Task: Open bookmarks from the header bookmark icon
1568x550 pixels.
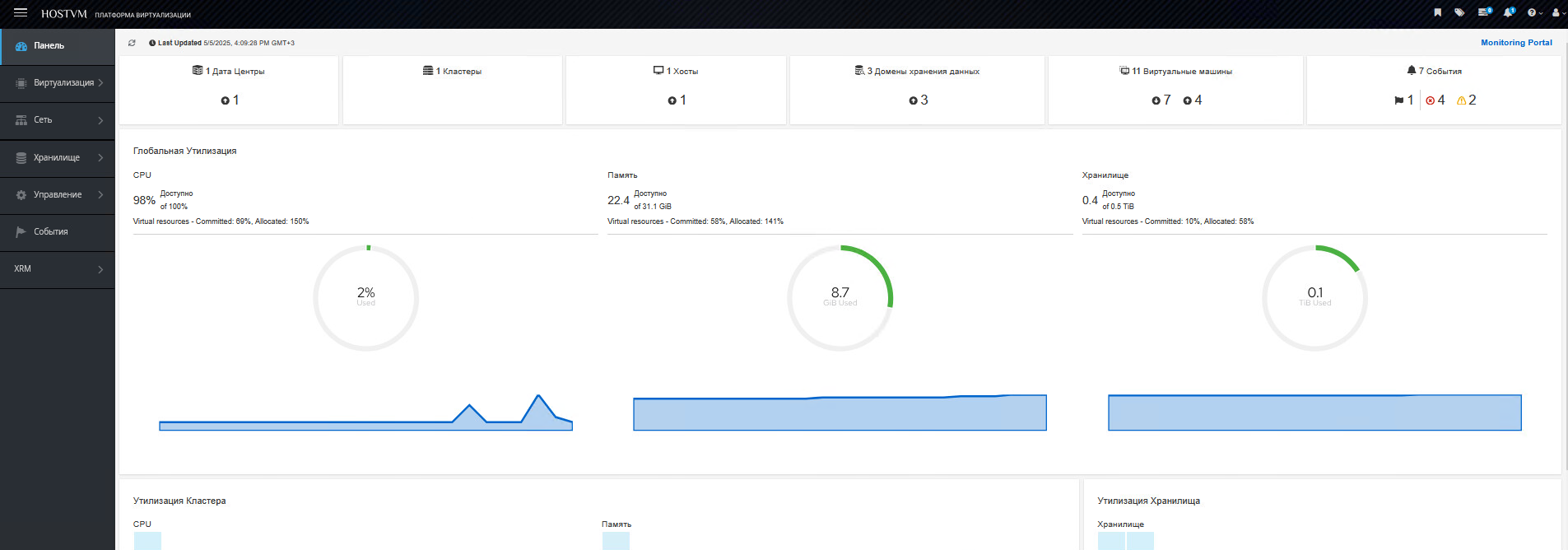Action: pos(1437,12)
